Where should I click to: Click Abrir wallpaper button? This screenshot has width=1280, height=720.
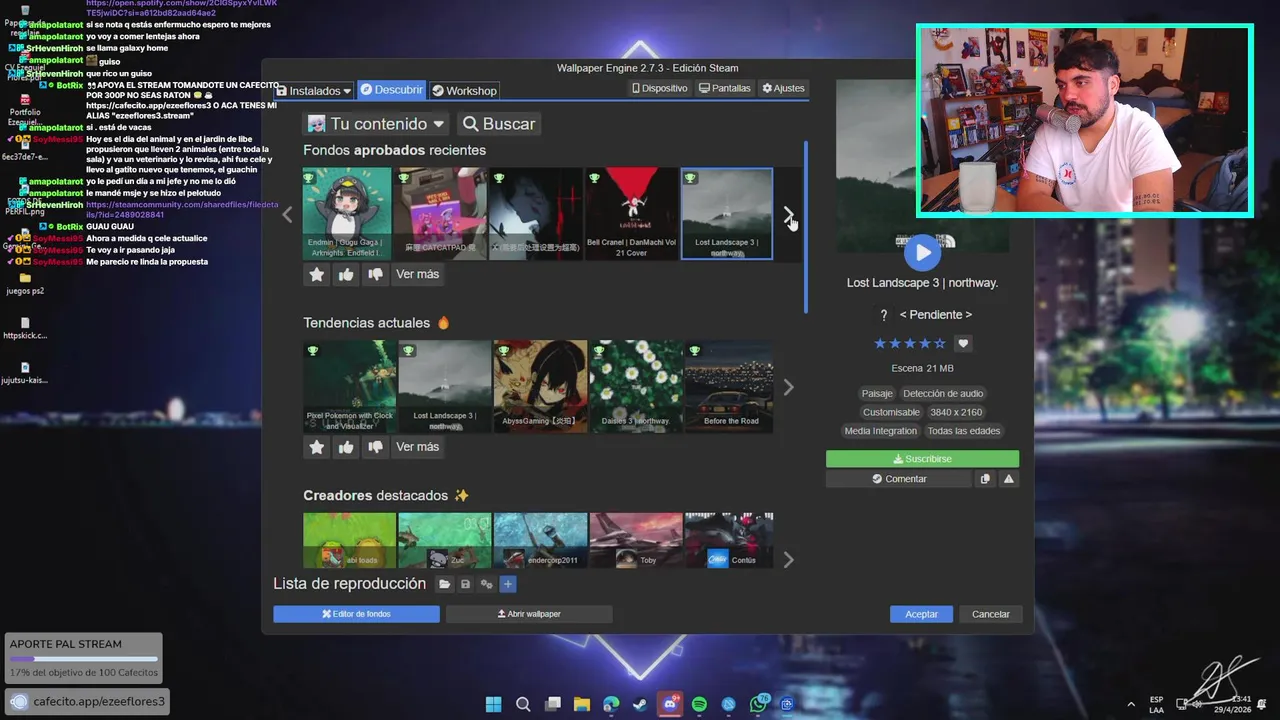(529, 614)
